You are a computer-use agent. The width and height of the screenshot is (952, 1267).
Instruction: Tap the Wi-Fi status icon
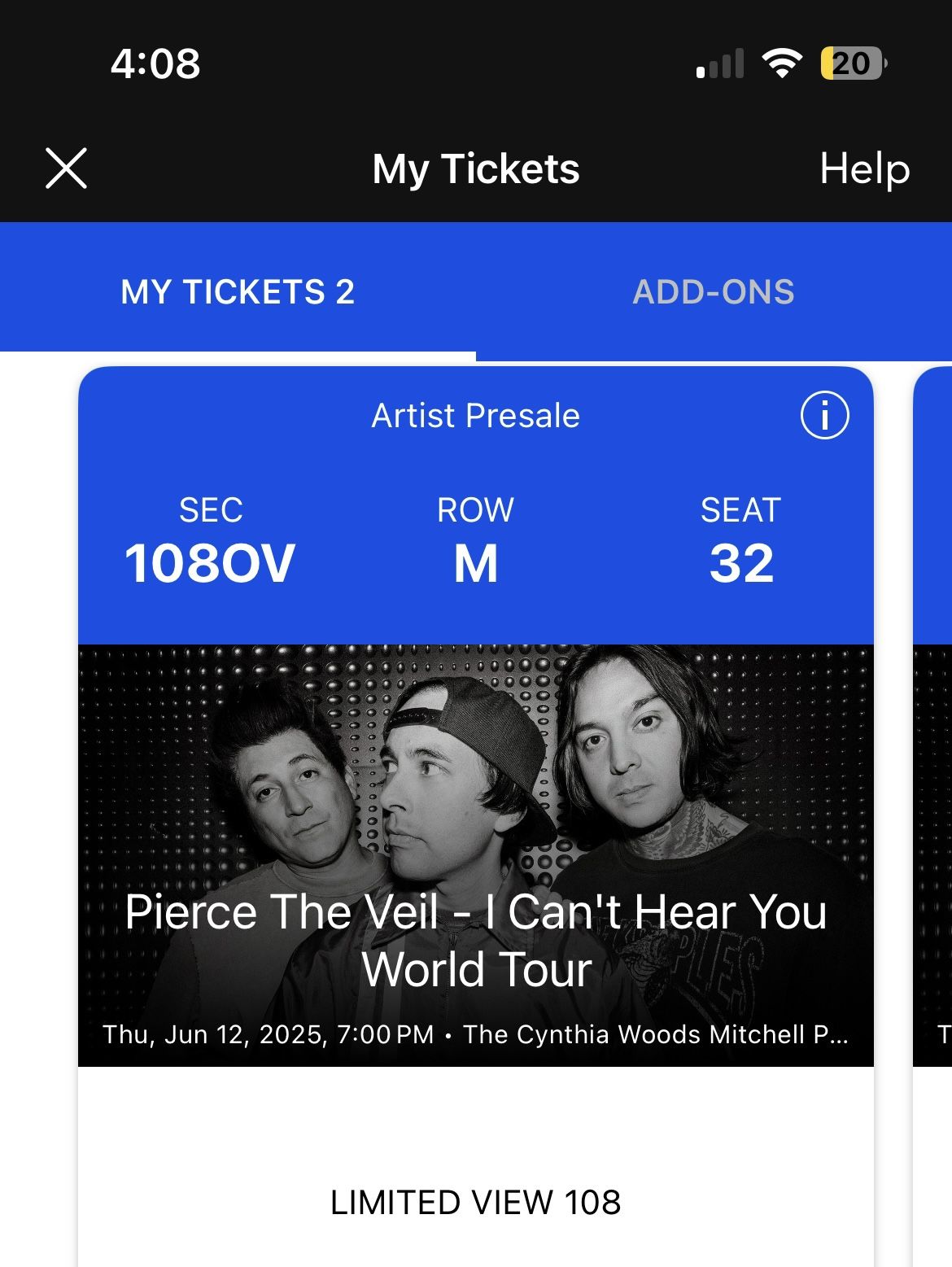tap(781, 63)
